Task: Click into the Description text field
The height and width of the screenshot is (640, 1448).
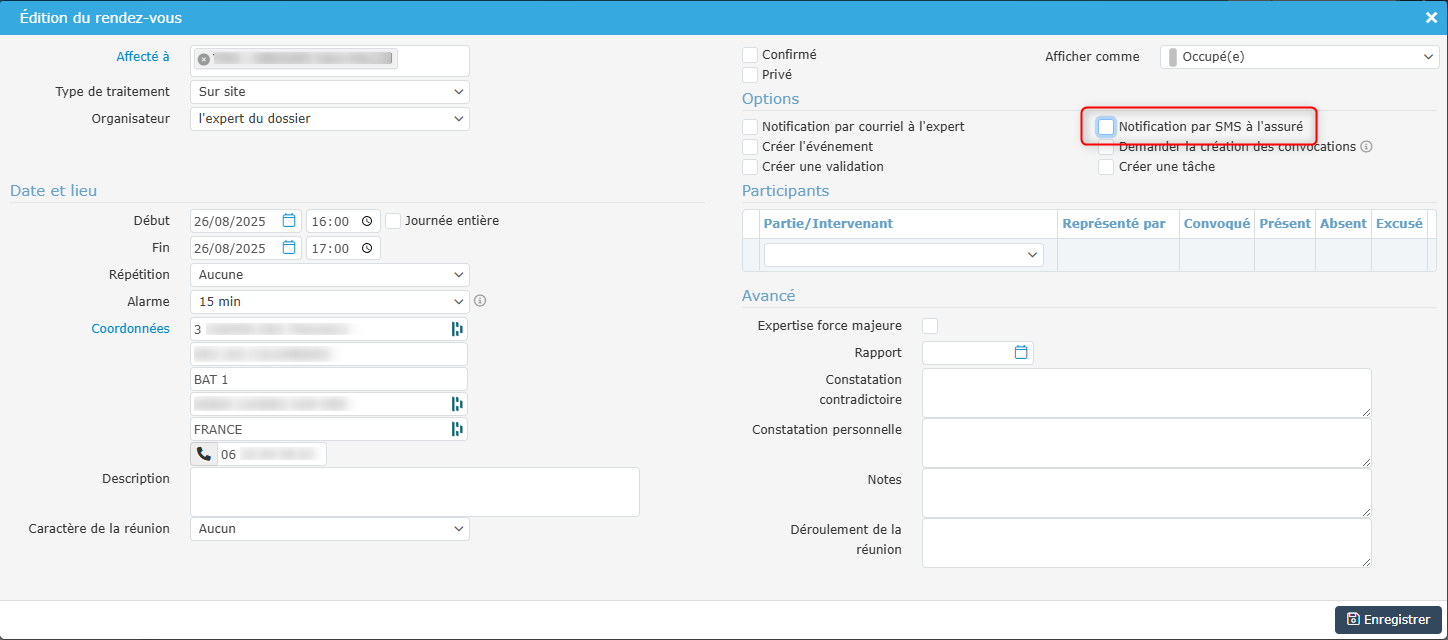Action: [414, 492]
